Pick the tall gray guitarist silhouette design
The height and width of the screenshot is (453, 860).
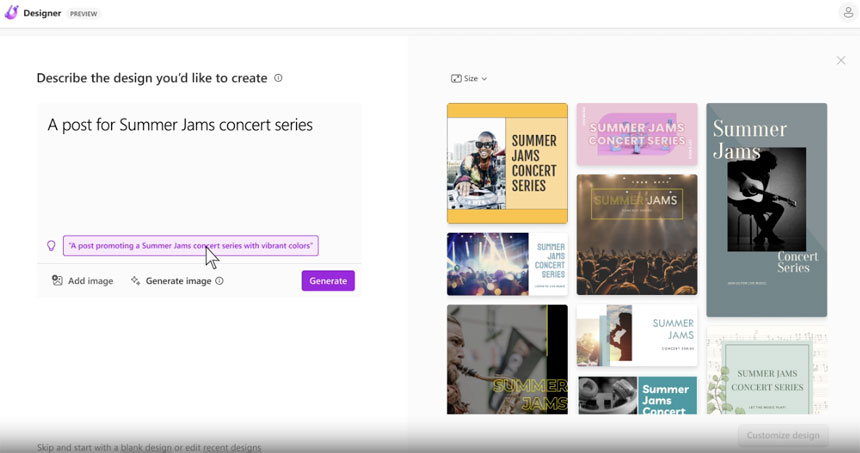[766, 209]
